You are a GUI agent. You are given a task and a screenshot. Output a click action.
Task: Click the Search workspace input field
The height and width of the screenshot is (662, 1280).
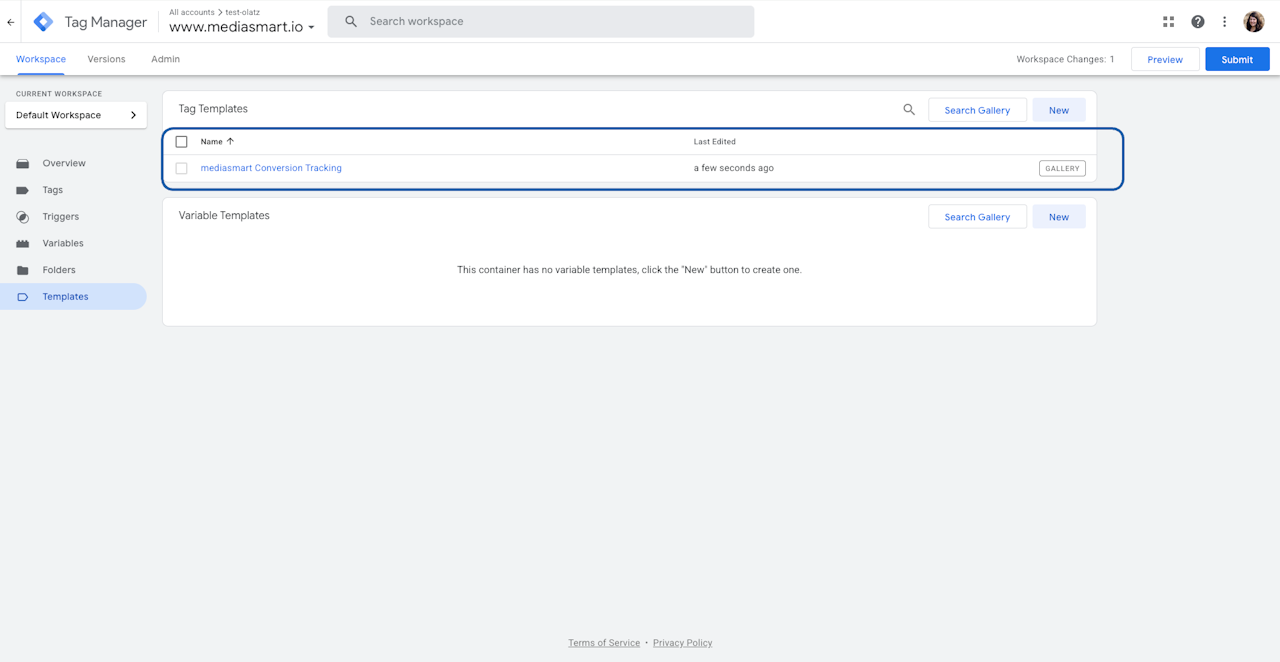pos(541,21)
